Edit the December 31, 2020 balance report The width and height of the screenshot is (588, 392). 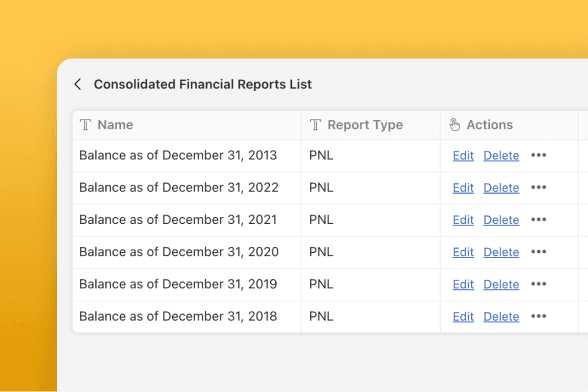click(x=463, y=252)
